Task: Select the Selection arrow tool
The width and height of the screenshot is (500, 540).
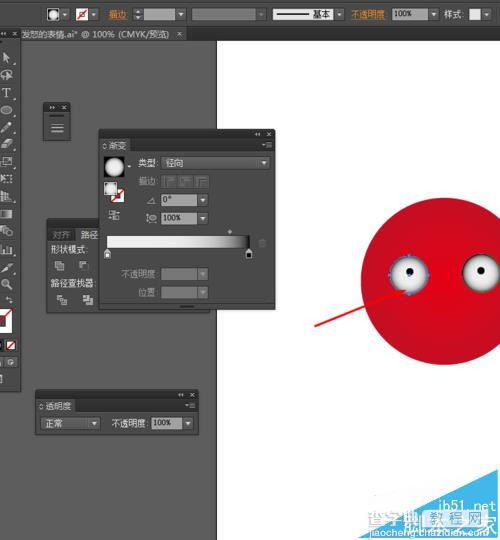Action: click(x=6, y=58)
